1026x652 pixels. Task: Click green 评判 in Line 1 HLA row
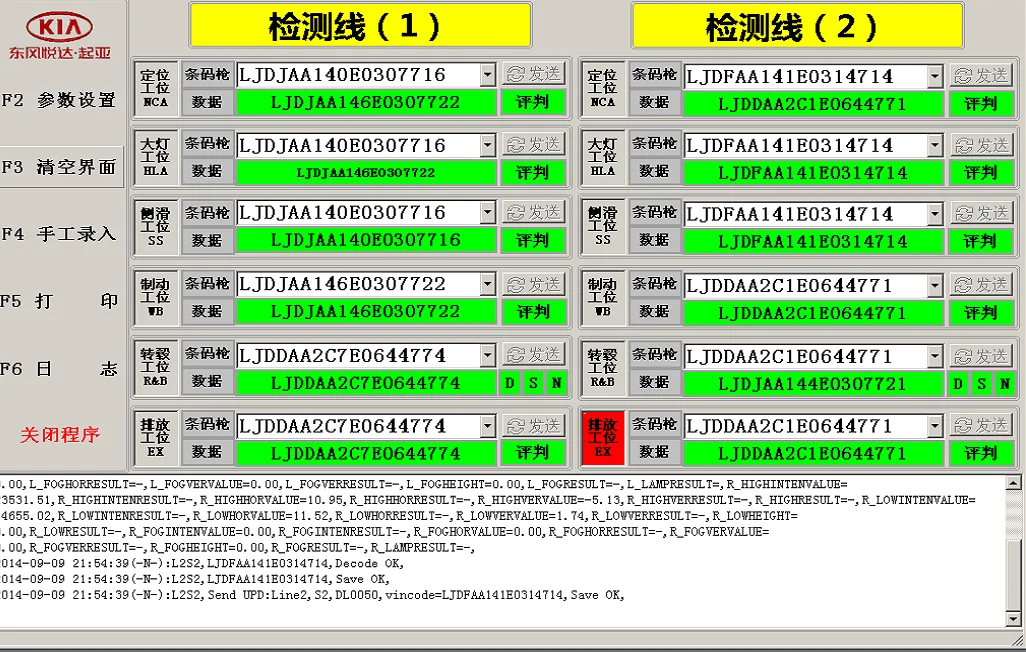click(x=533, y=172)
